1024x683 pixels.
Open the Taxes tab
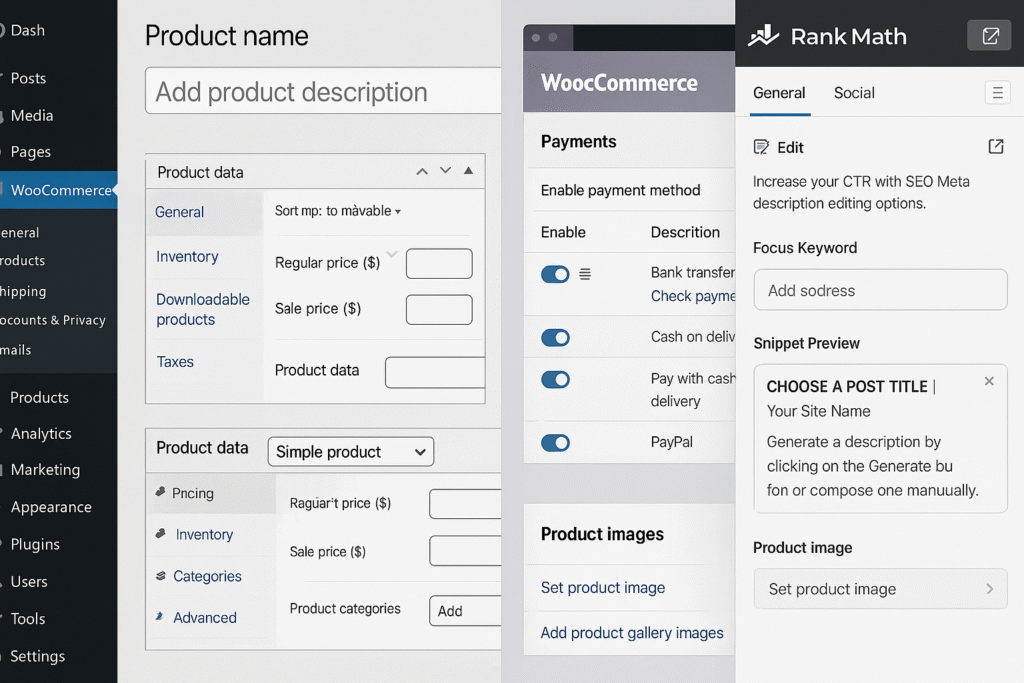pyautogui.click(x=175, y=362)
